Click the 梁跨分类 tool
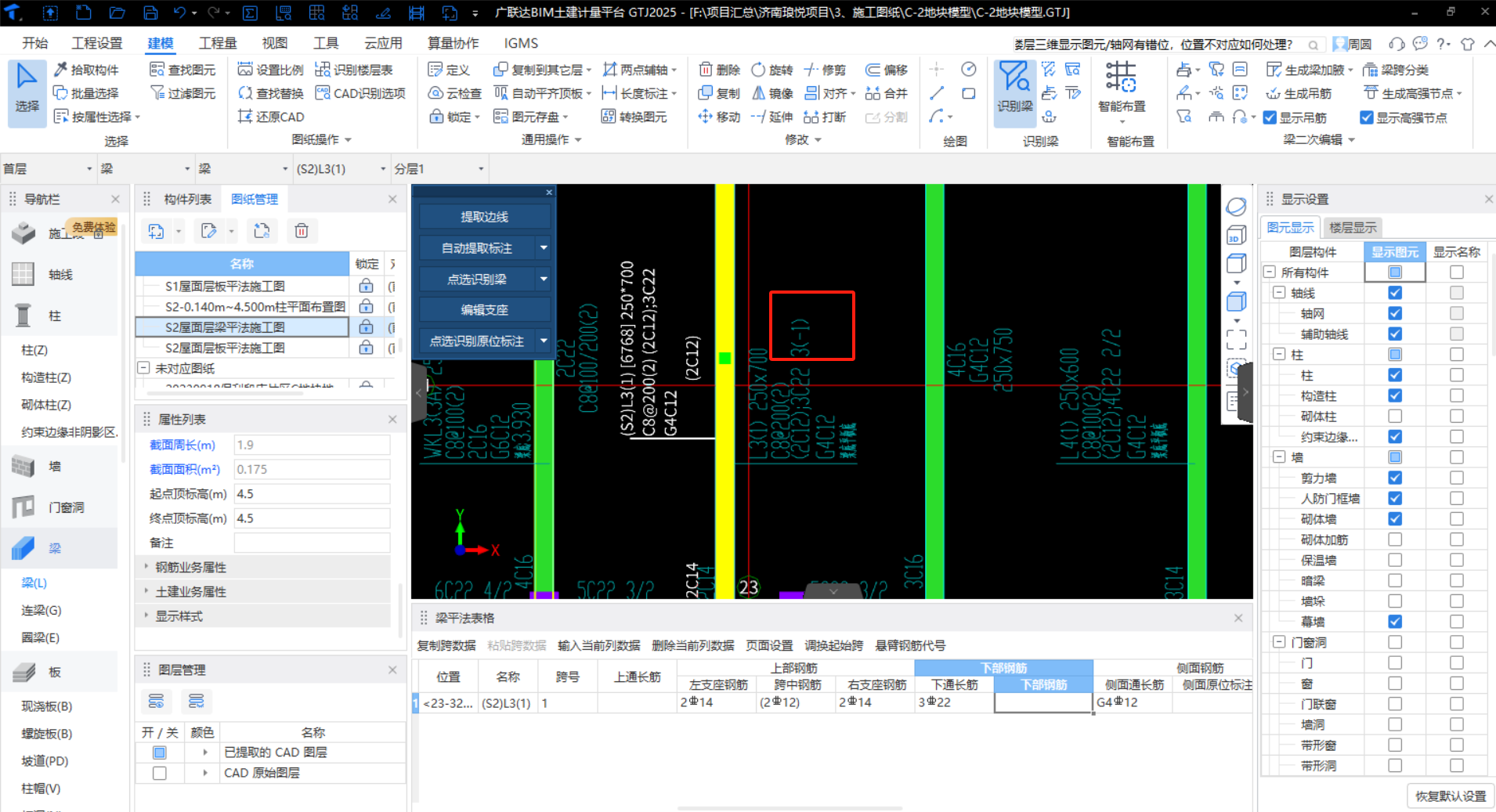This screenshot has width=1496, height=812. 1396,70
